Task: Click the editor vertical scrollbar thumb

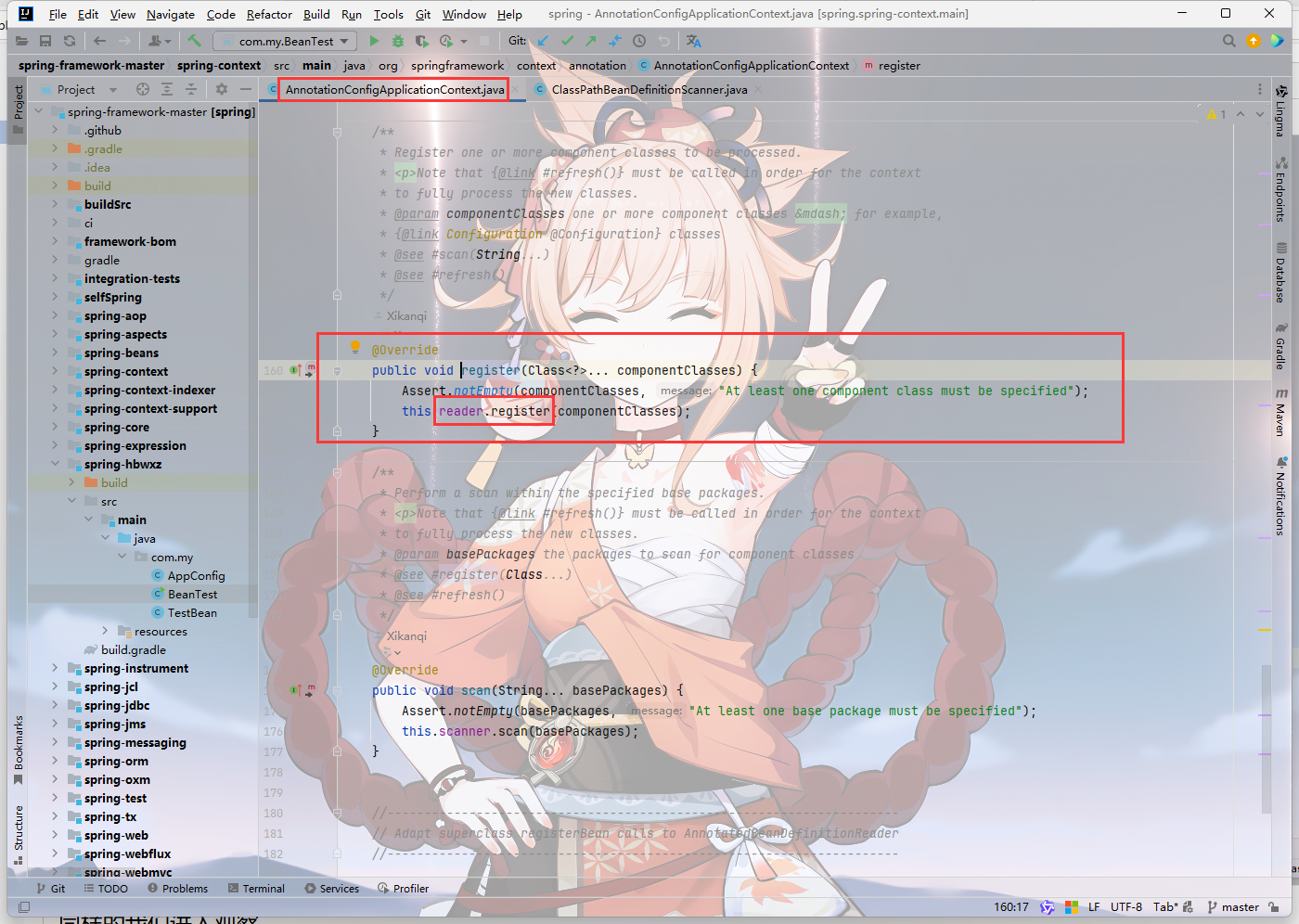Action: pyautogui.click(x=1266, y=739)
